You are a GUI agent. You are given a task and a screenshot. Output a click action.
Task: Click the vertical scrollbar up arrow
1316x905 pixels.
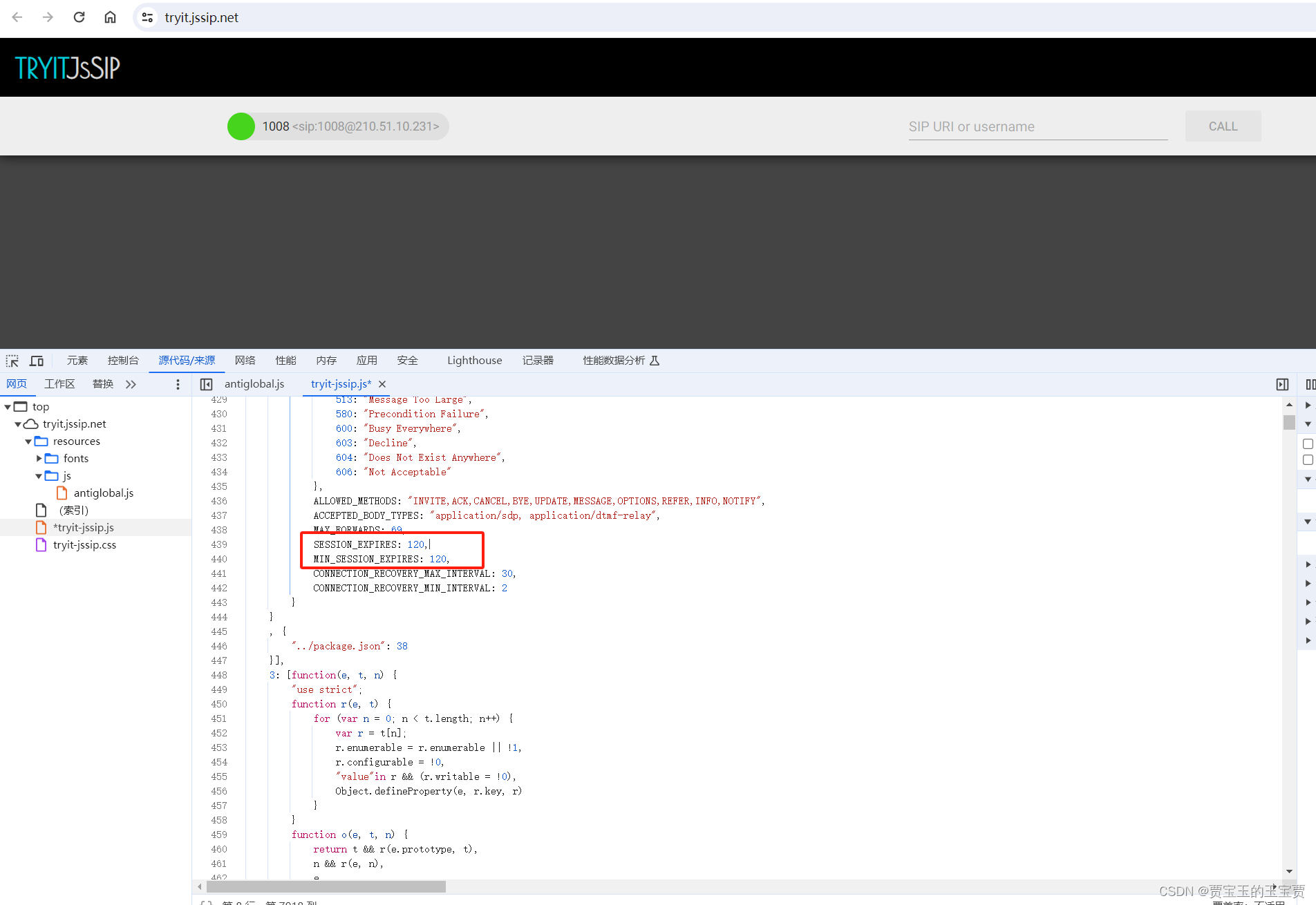point(1289,405)
